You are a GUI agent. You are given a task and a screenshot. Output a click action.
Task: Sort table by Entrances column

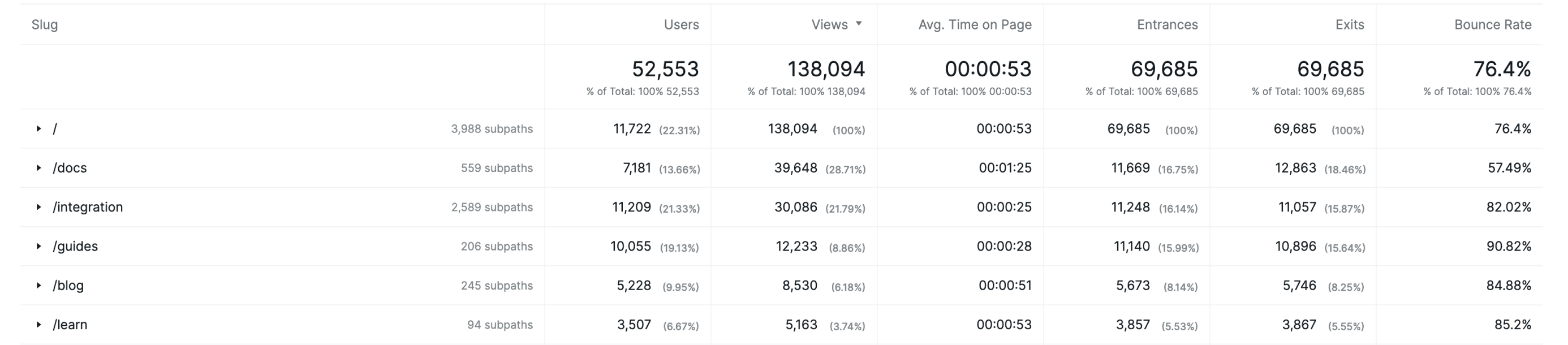coord(1167,25)
